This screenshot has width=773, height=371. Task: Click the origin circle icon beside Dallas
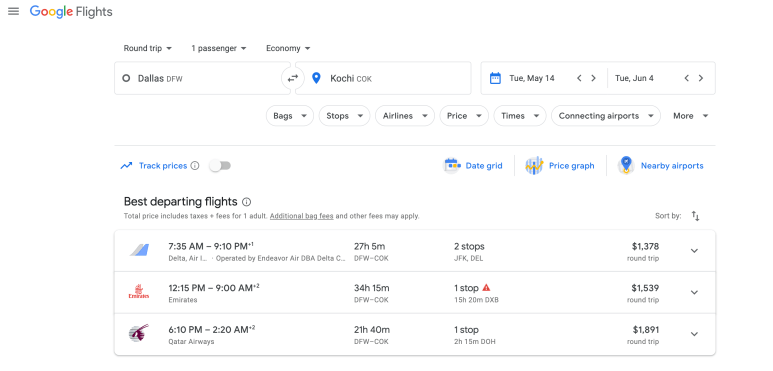[x=126, y=78]
